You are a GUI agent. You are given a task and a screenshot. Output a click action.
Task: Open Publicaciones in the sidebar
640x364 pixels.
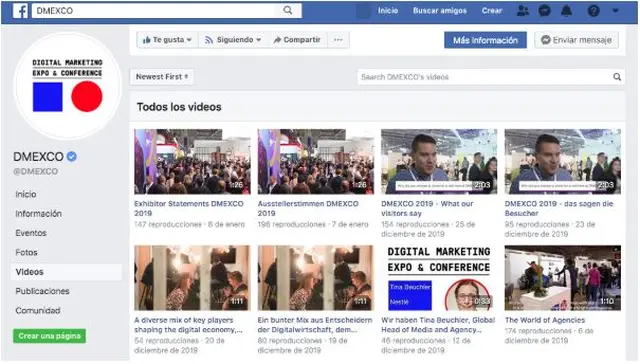pyautogui.click(x=42, y=291)
